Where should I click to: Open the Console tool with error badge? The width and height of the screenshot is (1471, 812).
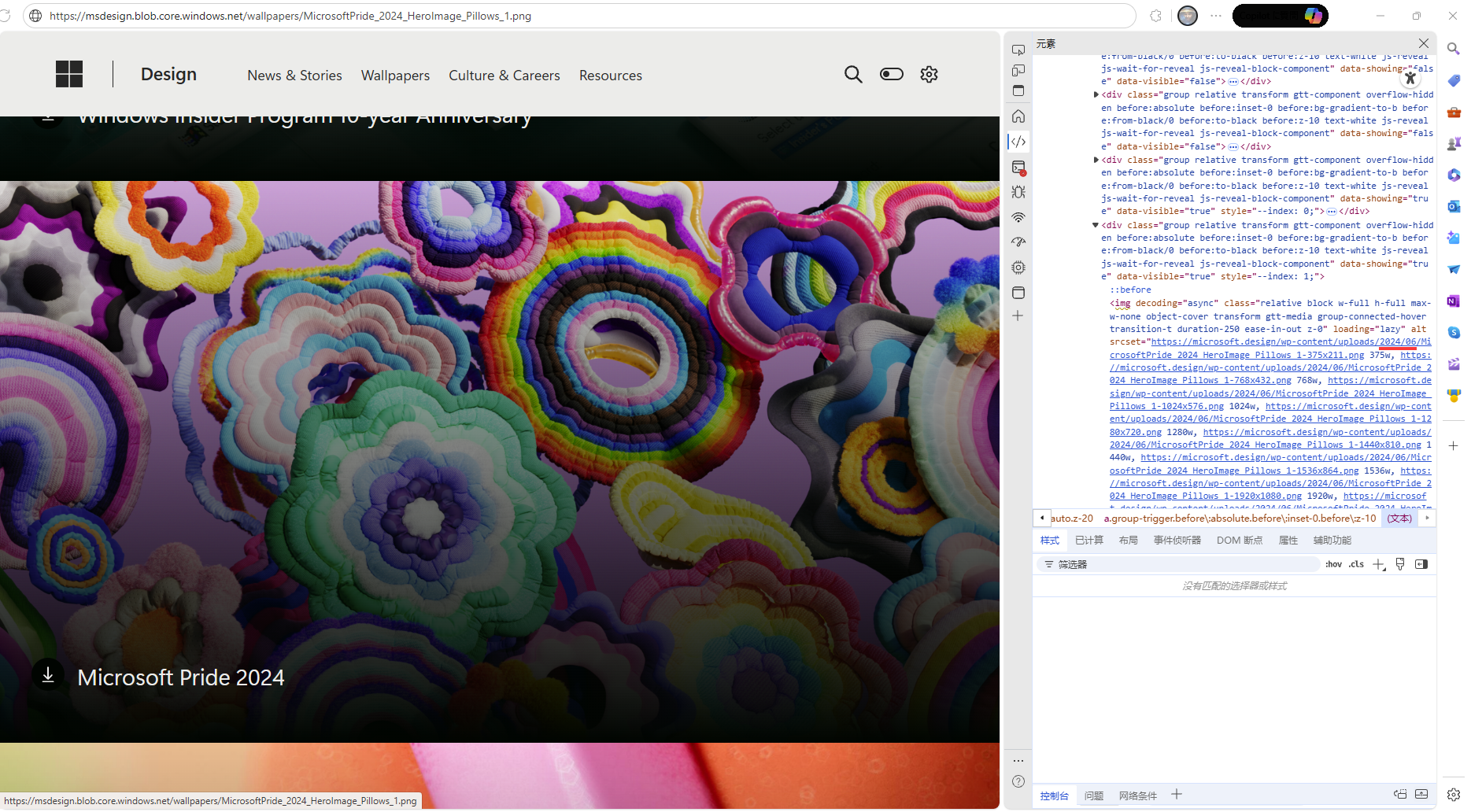click(1018, 168)
